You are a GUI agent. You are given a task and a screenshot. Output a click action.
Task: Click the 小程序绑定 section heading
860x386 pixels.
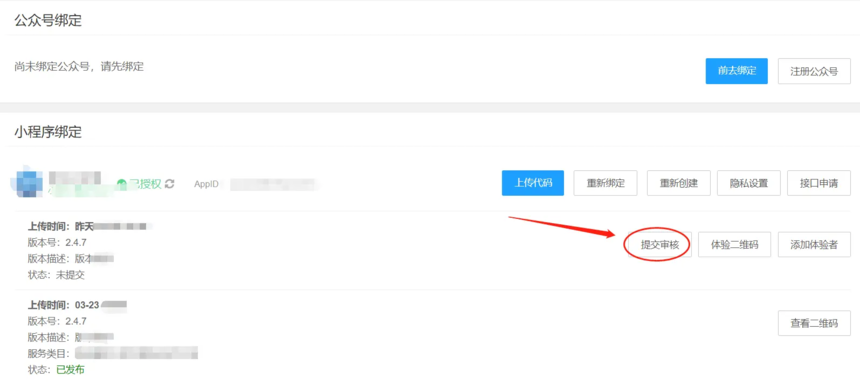(x=48, y=132)
